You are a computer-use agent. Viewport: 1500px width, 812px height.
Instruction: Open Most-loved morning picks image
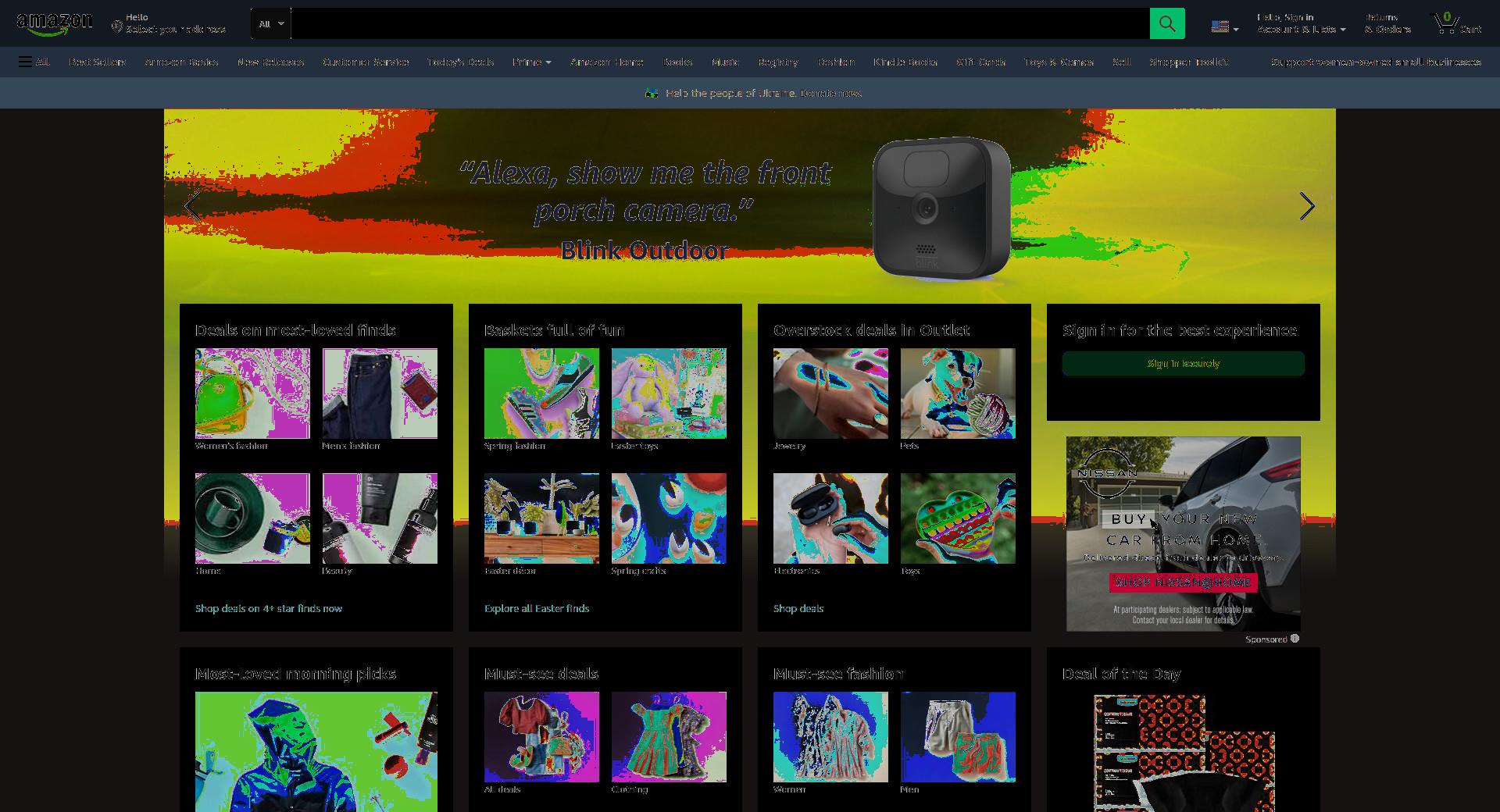point(316,752)
